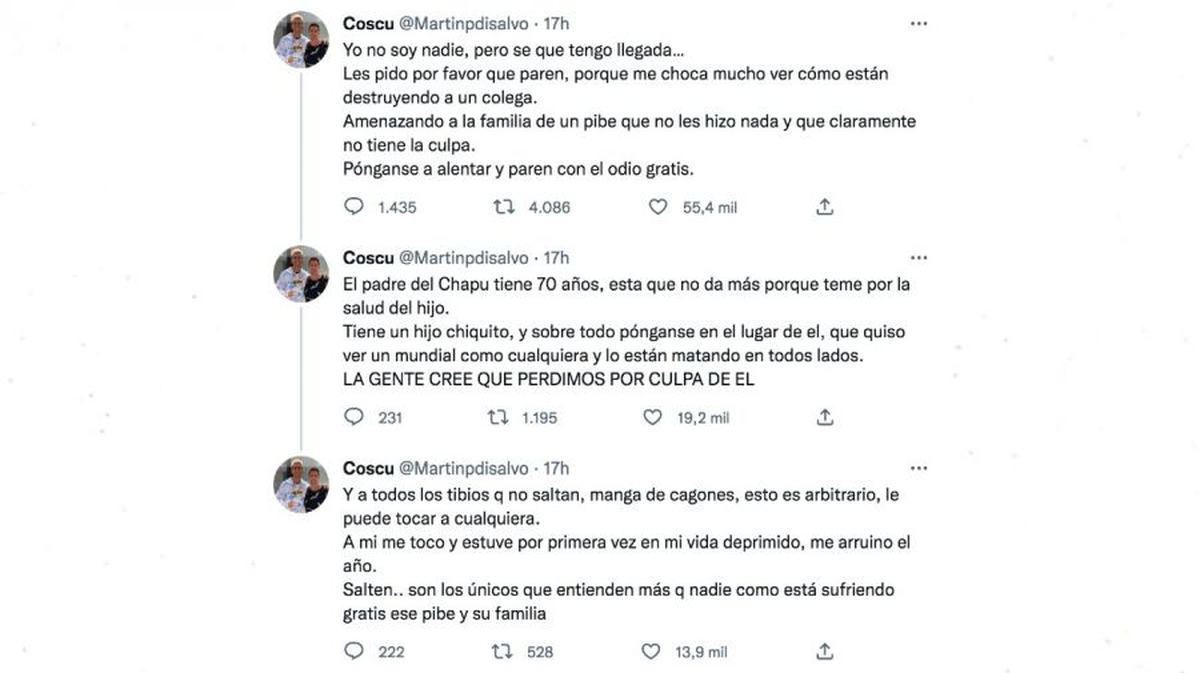Open the first tweet's more options menu
Image resolution: width=1200 pixels, height=673 pixels.
point(919,22)
